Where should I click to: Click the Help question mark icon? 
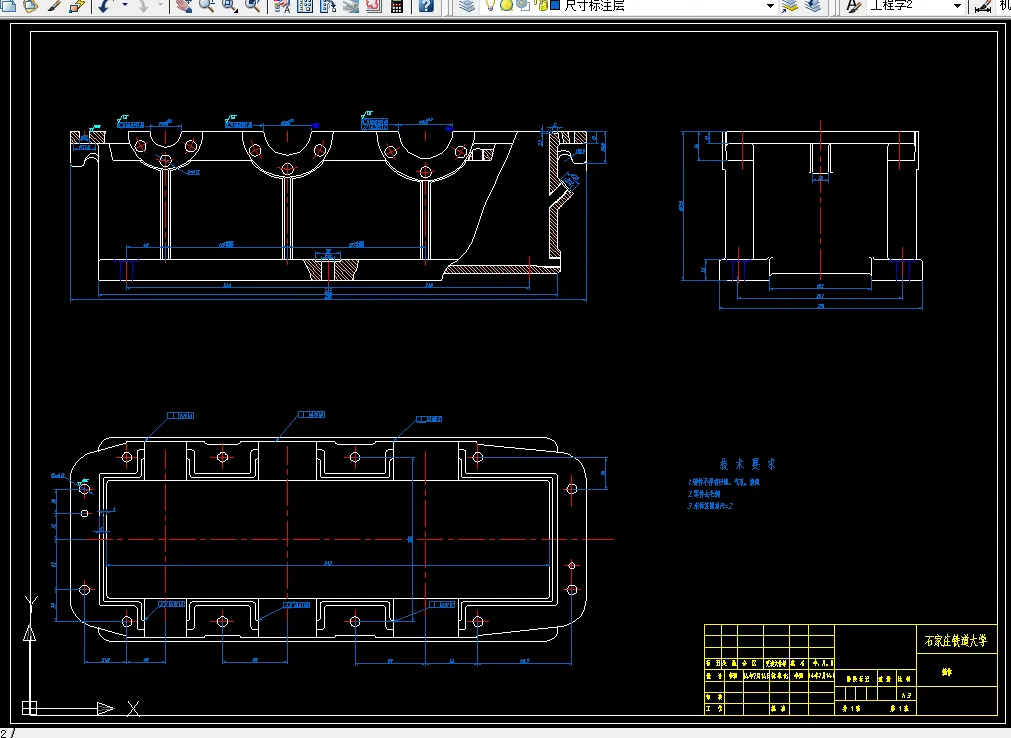(x=426, y=6)
